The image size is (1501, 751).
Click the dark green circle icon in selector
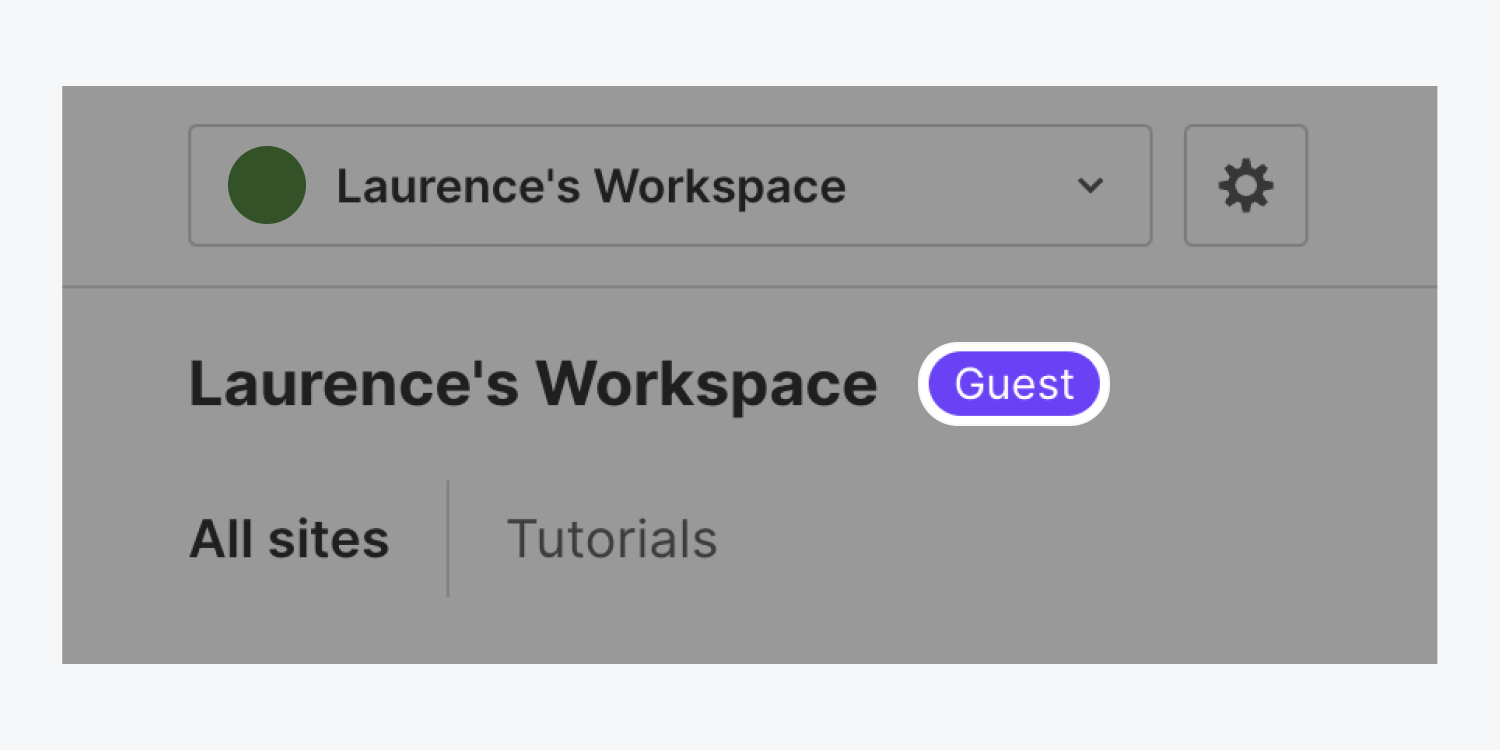point(266,185)
